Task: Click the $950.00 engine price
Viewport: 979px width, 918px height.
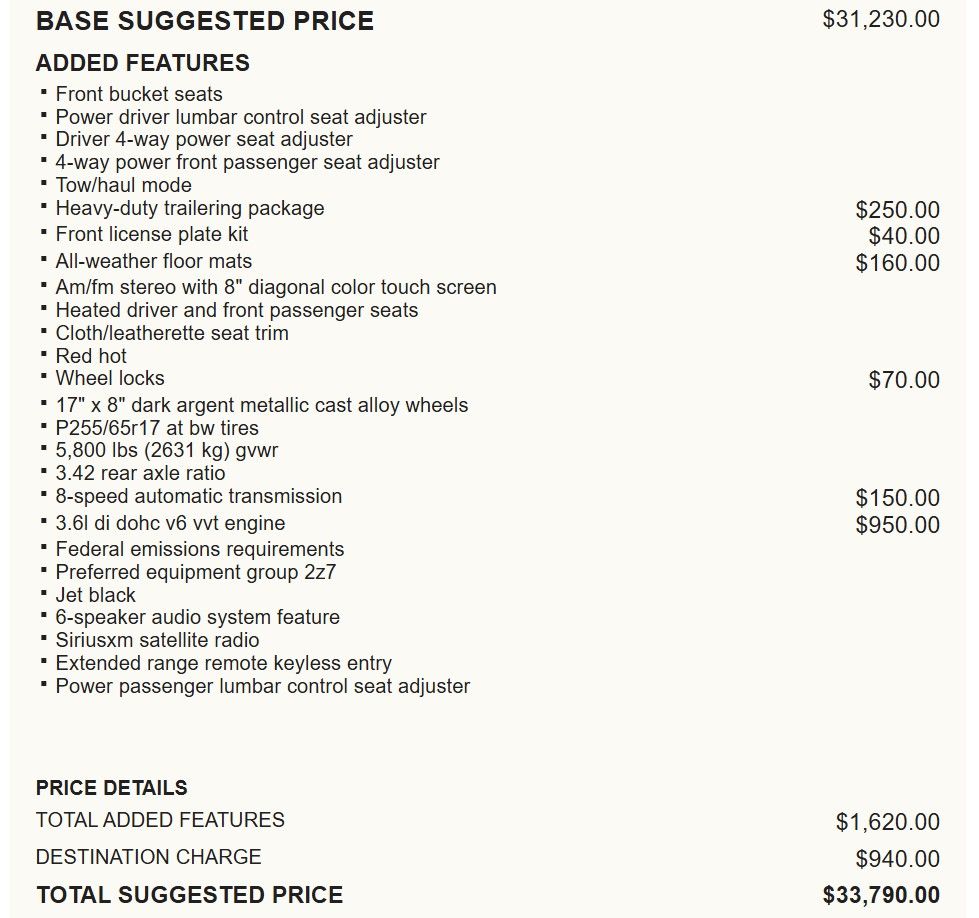Action: coord(897,525)
